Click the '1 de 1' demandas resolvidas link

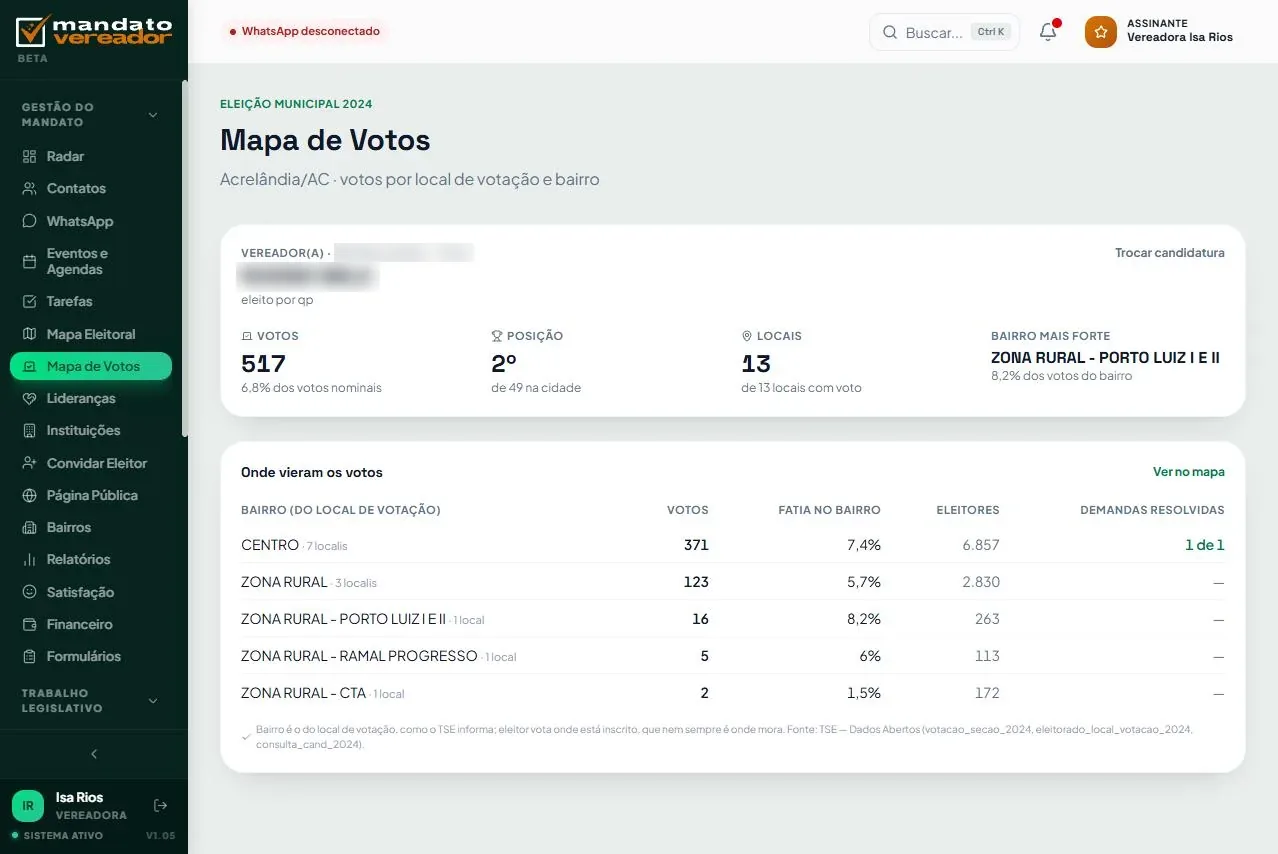1205,545
